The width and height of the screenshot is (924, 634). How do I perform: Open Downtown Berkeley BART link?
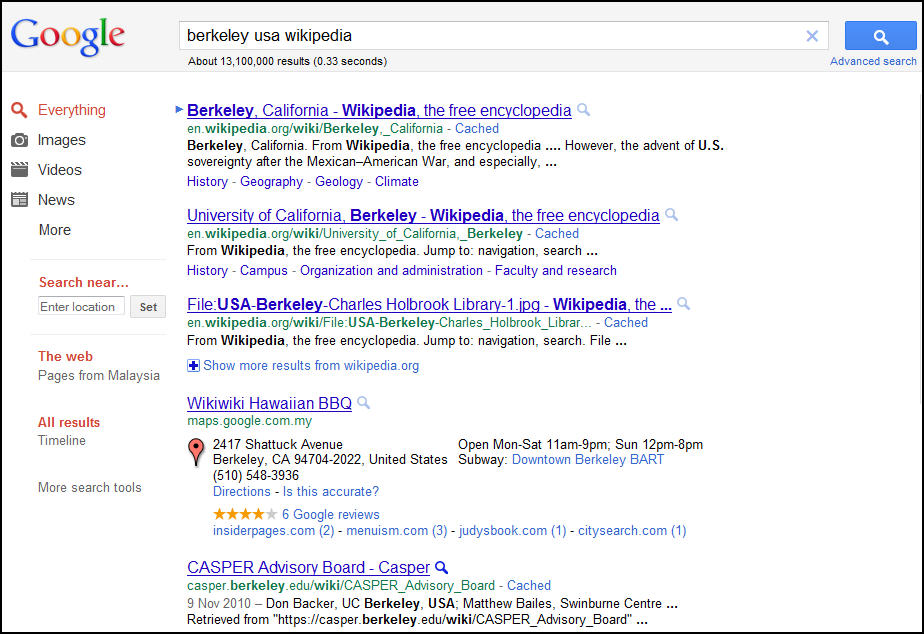pos(588,460)
